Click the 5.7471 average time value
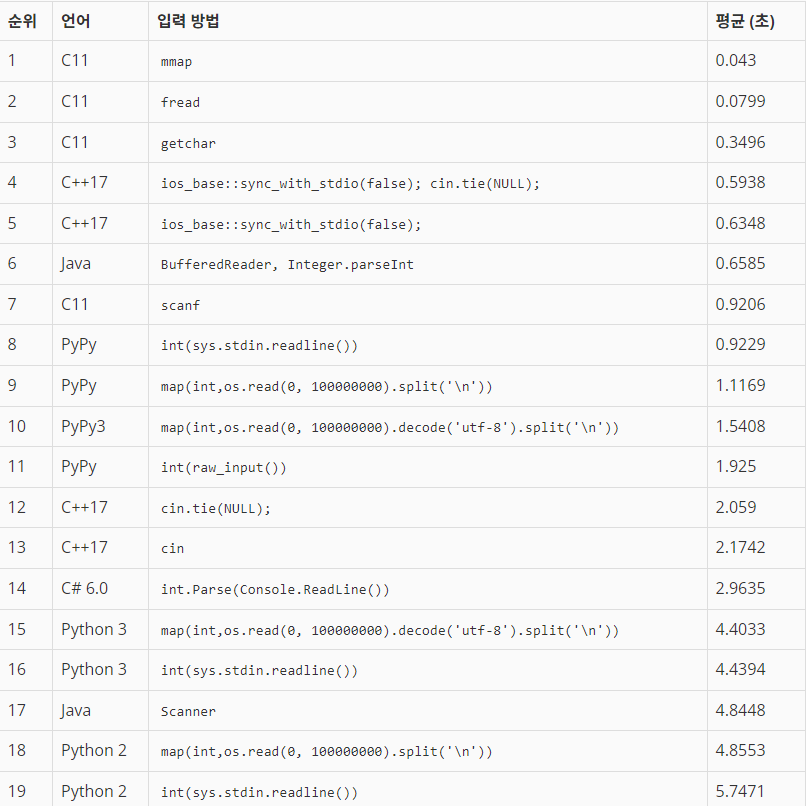The image size is (806, 806). [x=740, y=791]
